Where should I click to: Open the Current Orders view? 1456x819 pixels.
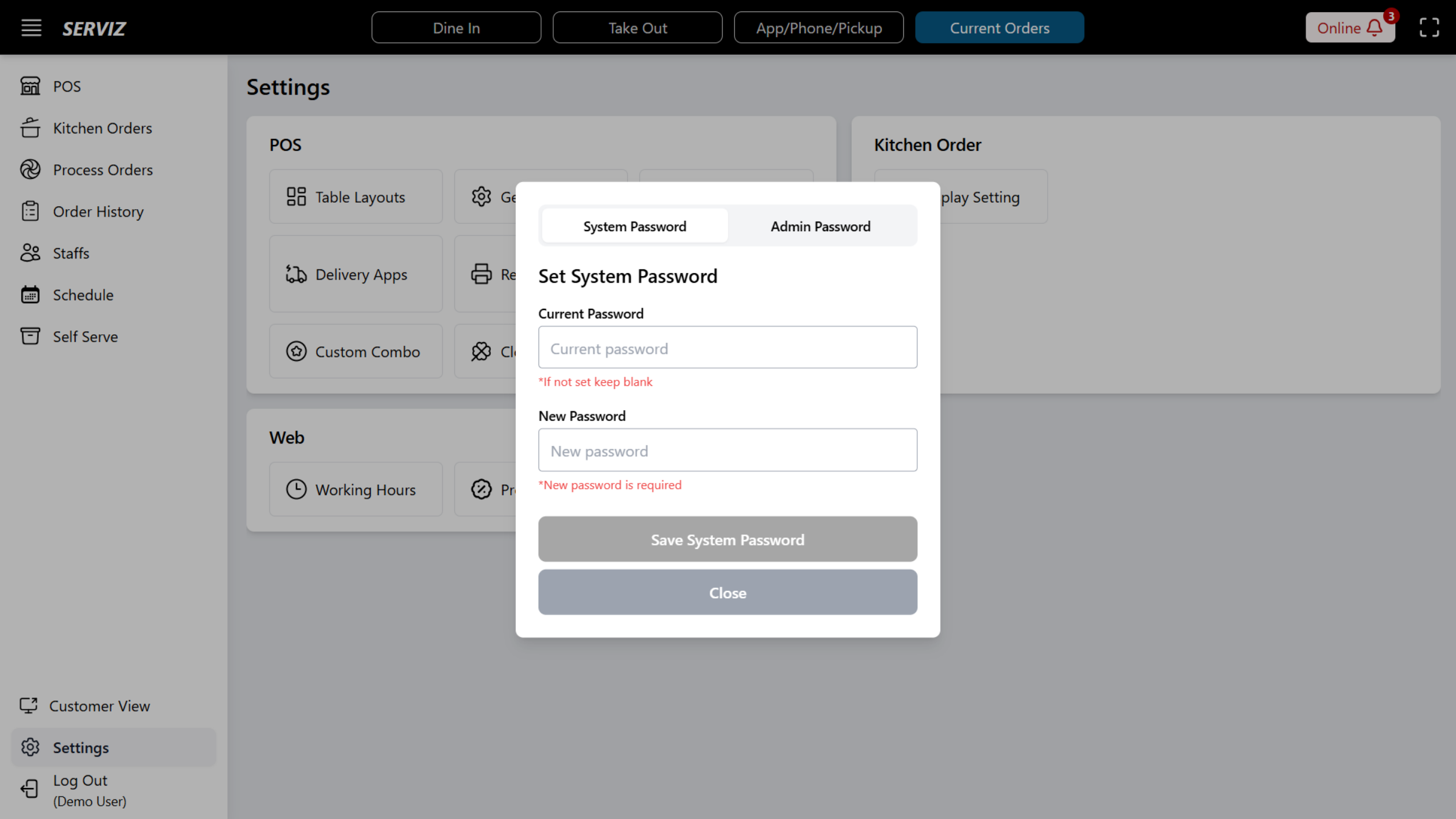click(x=999, y=27)
